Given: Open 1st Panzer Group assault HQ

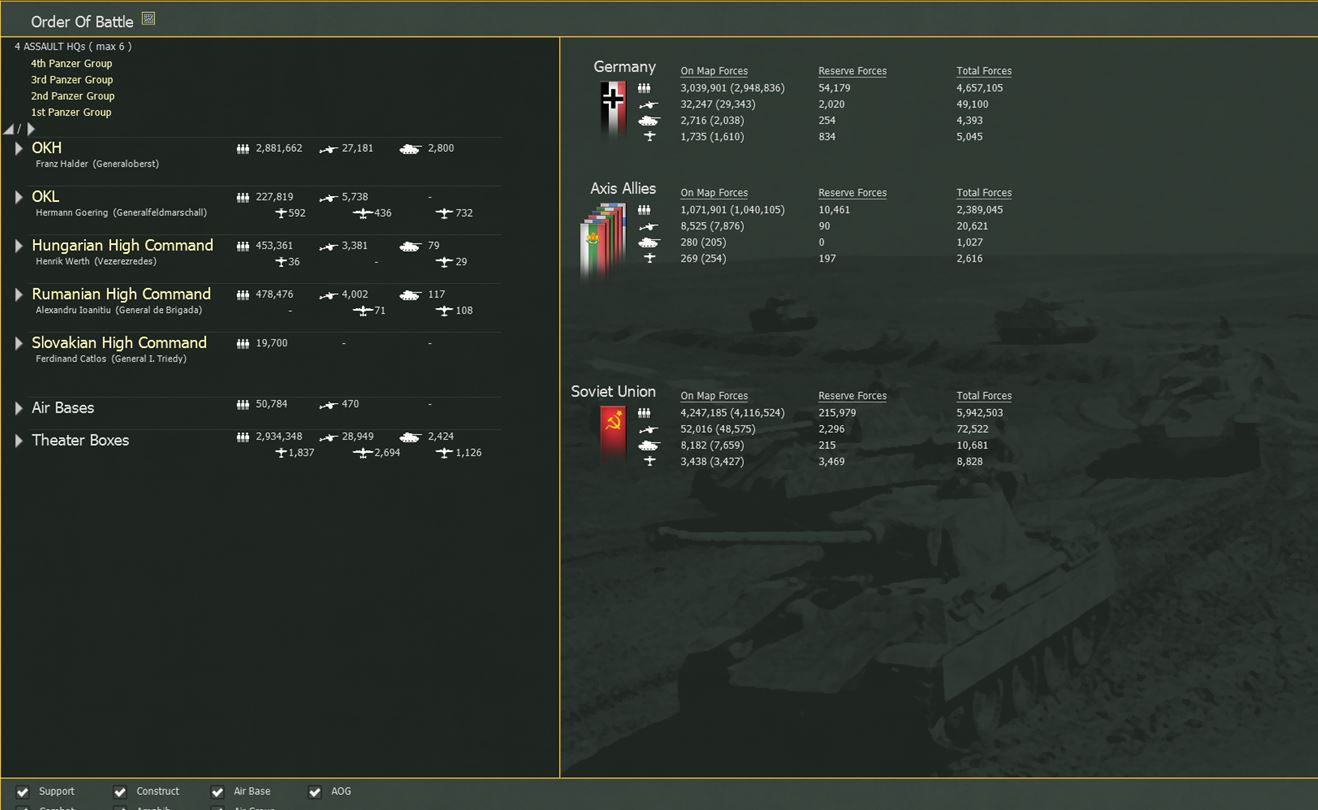Looking at the screenshot, I should pos(71,112).
